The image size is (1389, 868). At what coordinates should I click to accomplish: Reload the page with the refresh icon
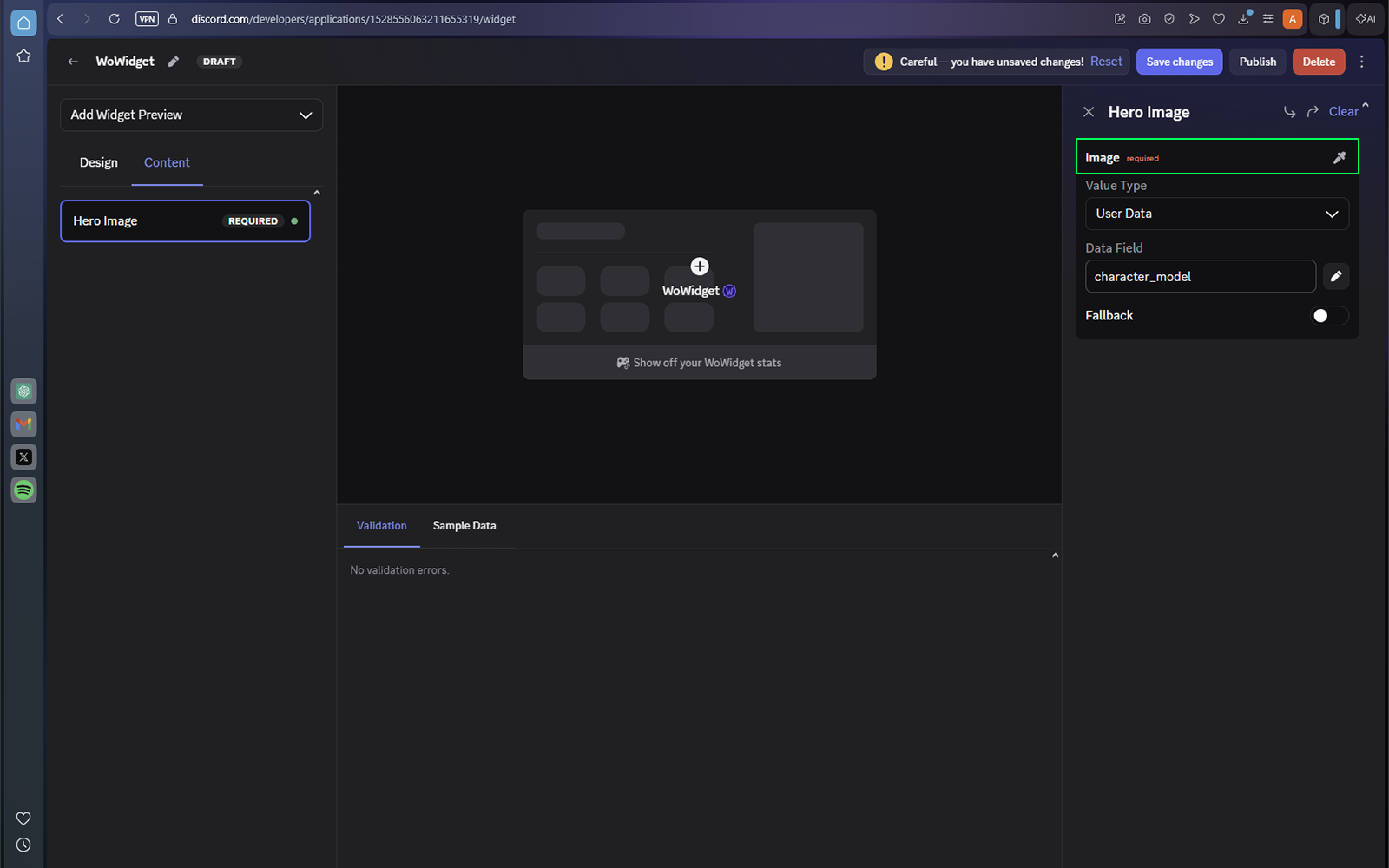114,18
